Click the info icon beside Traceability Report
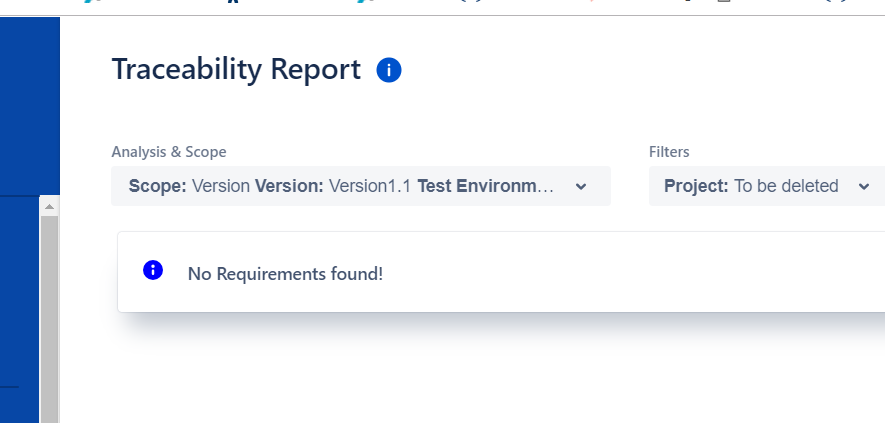 click(389, 70)
